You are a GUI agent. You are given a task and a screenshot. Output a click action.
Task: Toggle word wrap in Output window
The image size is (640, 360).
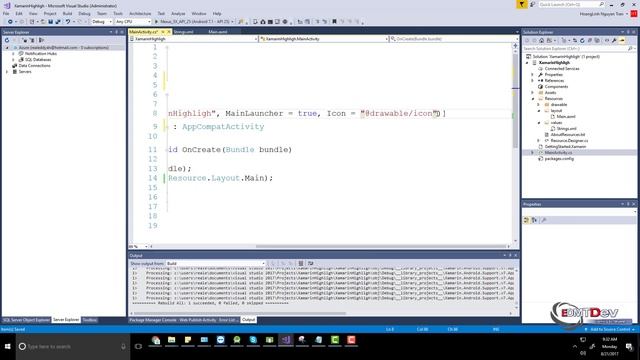[x=311, y=264]
